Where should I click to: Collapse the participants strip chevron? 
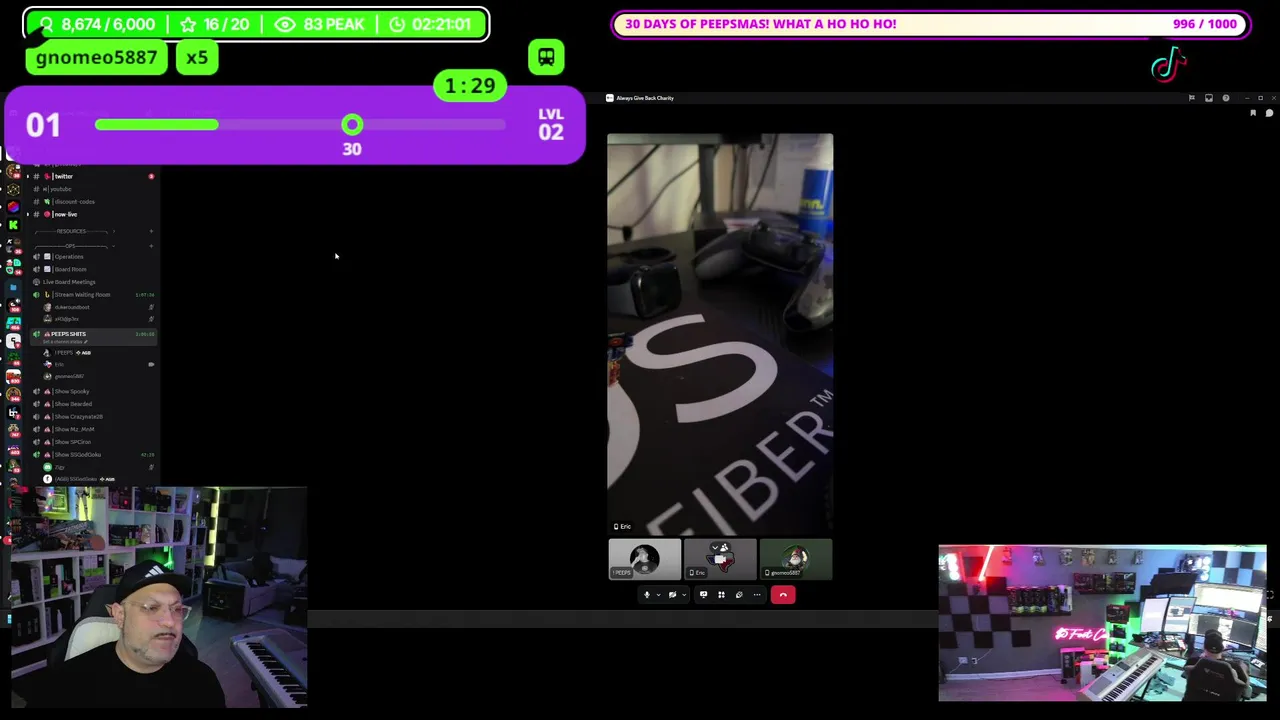pyautogui.click(x=715, y=548)
